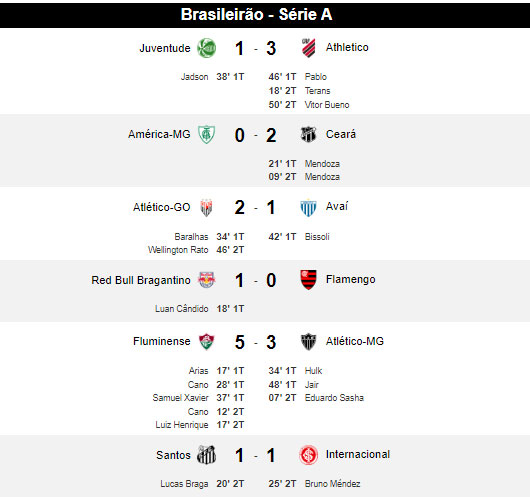
Task: Click the Juventude green crest icon
Action: [x=206, y=48]
